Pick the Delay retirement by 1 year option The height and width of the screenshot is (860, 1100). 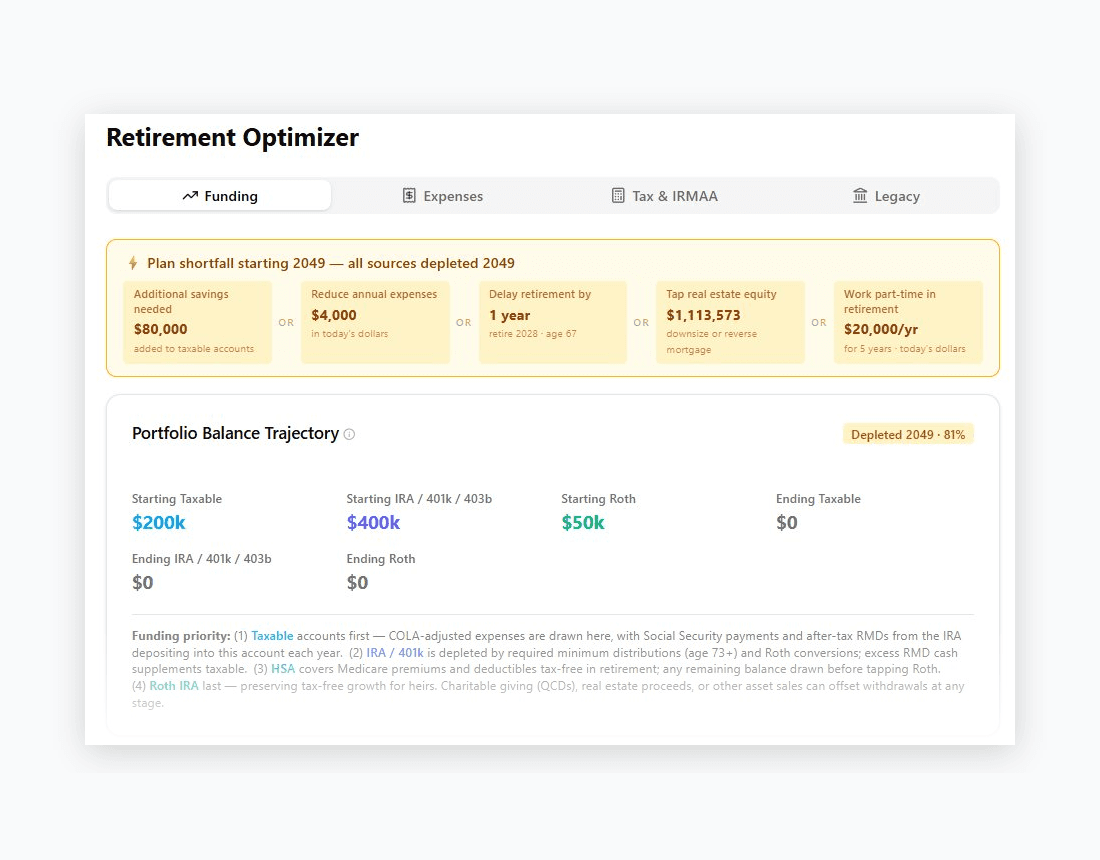[553, 322]
